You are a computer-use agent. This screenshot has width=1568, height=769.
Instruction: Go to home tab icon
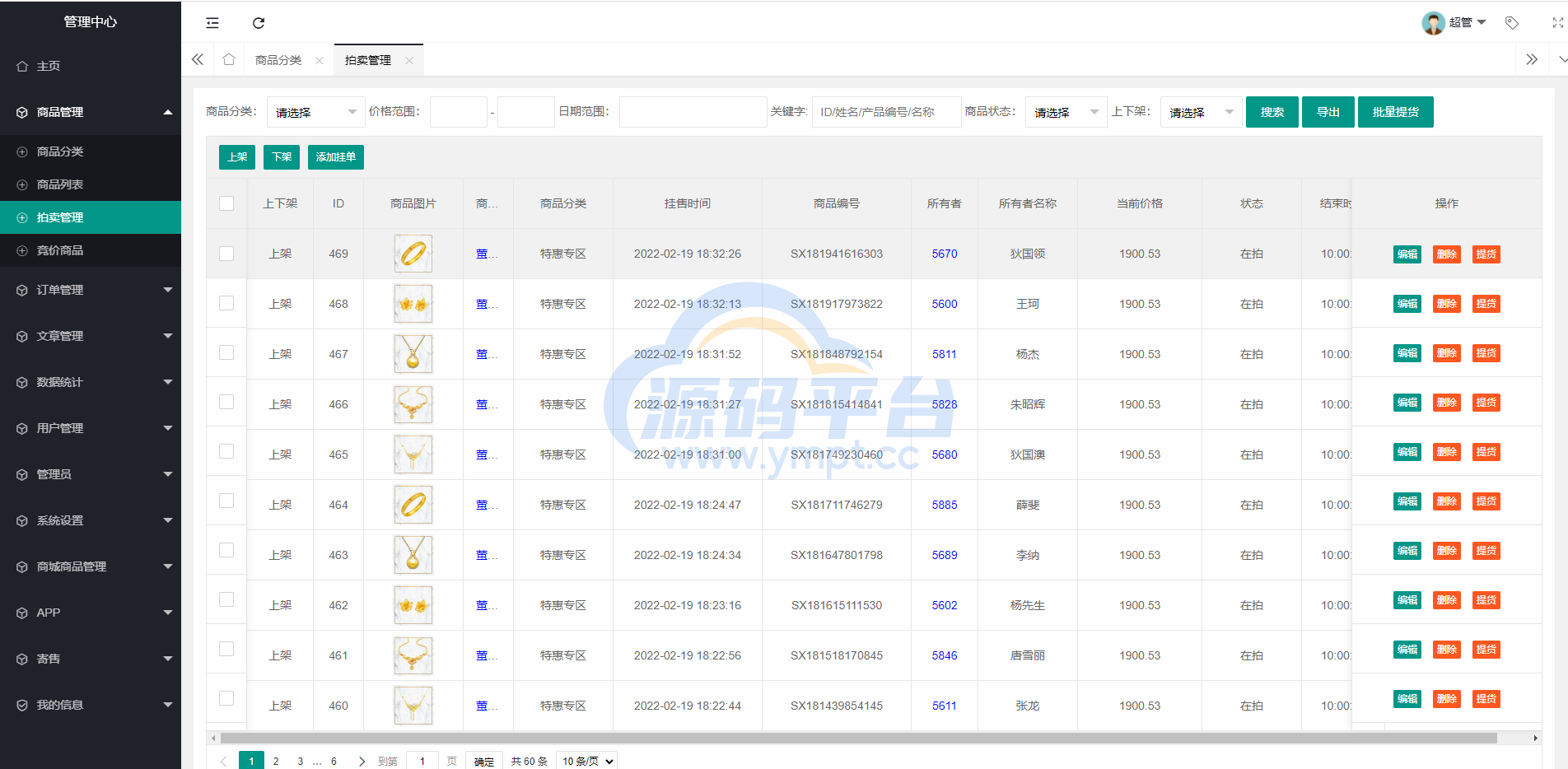[229, 59]
